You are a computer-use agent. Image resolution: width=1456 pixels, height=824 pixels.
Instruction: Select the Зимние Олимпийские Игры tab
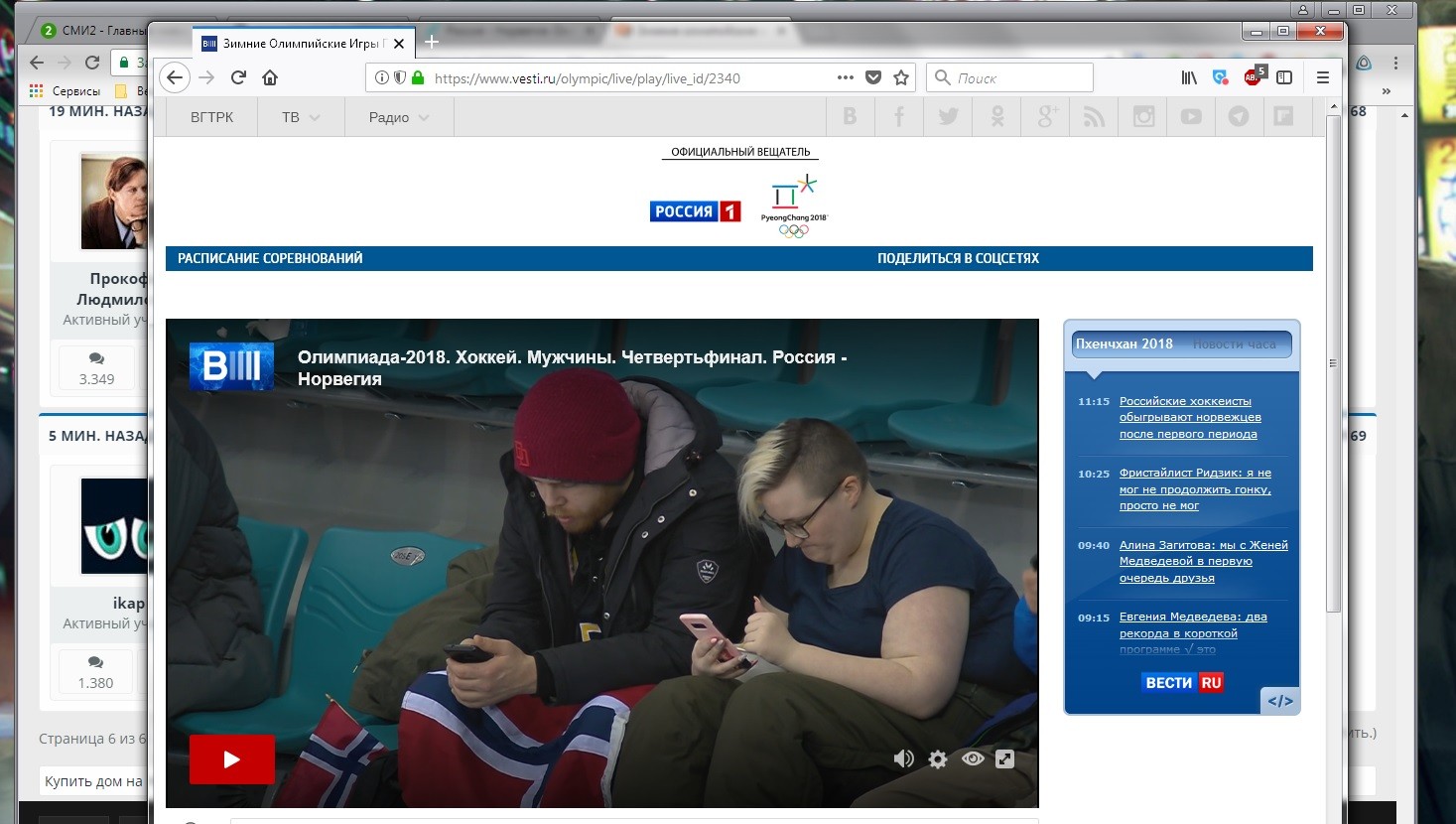click(x=304, y=43)
